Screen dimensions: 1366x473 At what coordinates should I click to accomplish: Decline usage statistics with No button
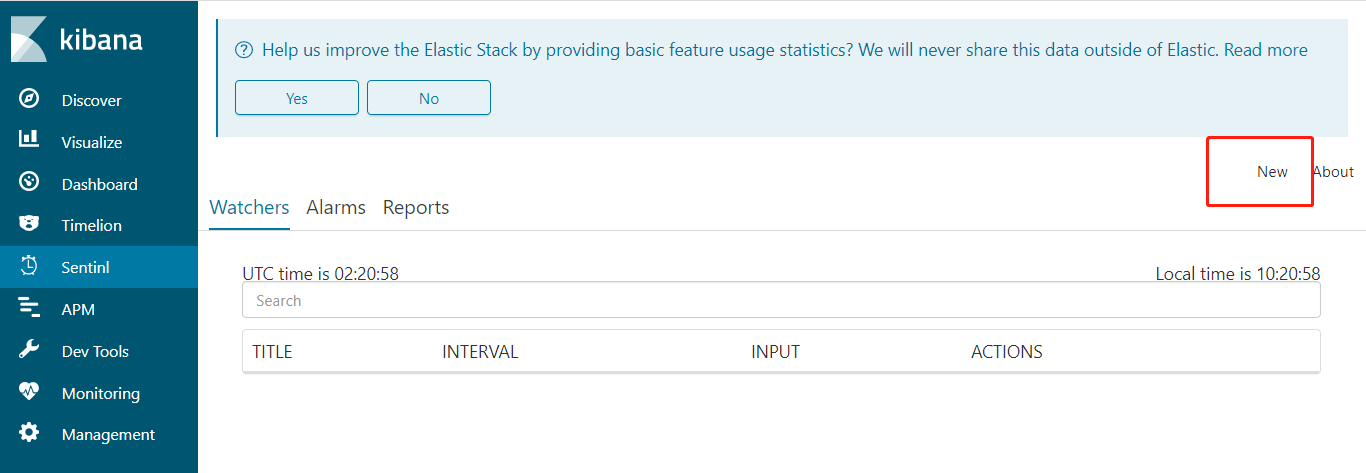429,98
